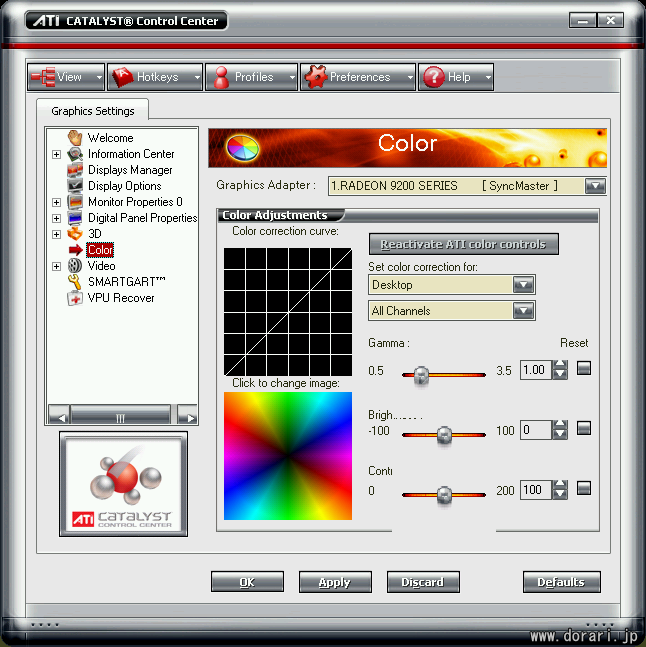The image size is (646, 647).
Task: Click the Hotkeys red key icon
Action: point(123,77)
